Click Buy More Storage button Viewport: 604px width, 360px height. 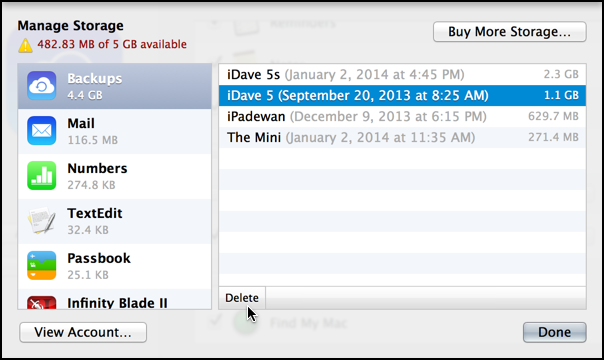pos(510,32)
